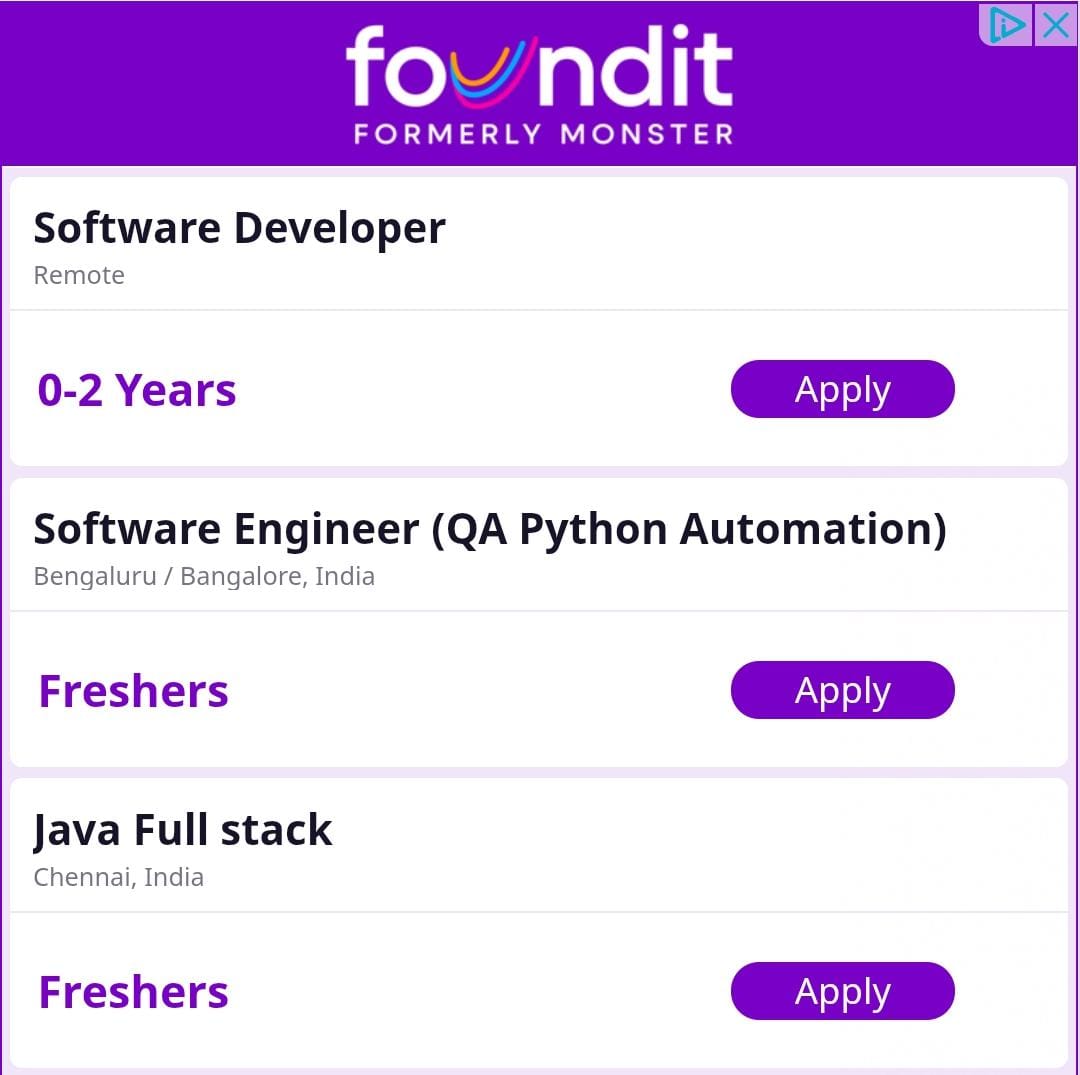Click the Chennai, India location text
This screenshot has height=1075, width=1080.
(118, 878)
